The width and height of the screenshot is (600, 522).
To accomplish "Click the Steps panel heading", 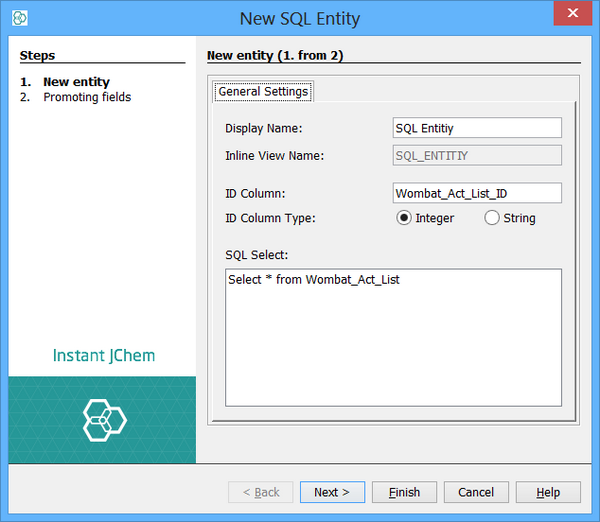I will tap(38, 56).
